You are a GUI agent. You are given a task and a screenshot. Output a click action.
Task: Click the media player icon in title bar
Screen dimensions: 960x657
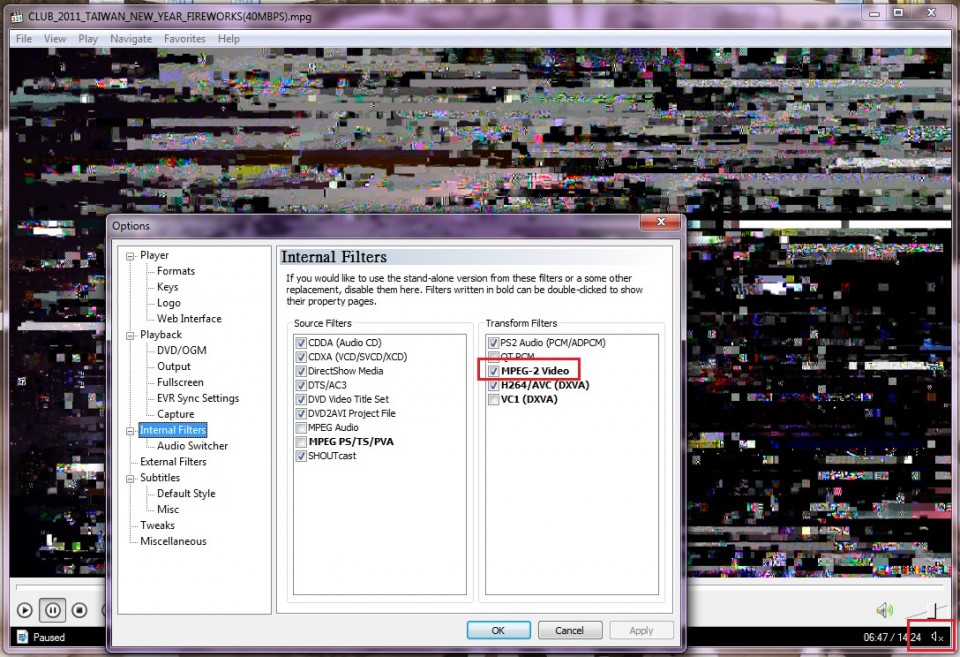pyautogui.click(x=16, y=14)
